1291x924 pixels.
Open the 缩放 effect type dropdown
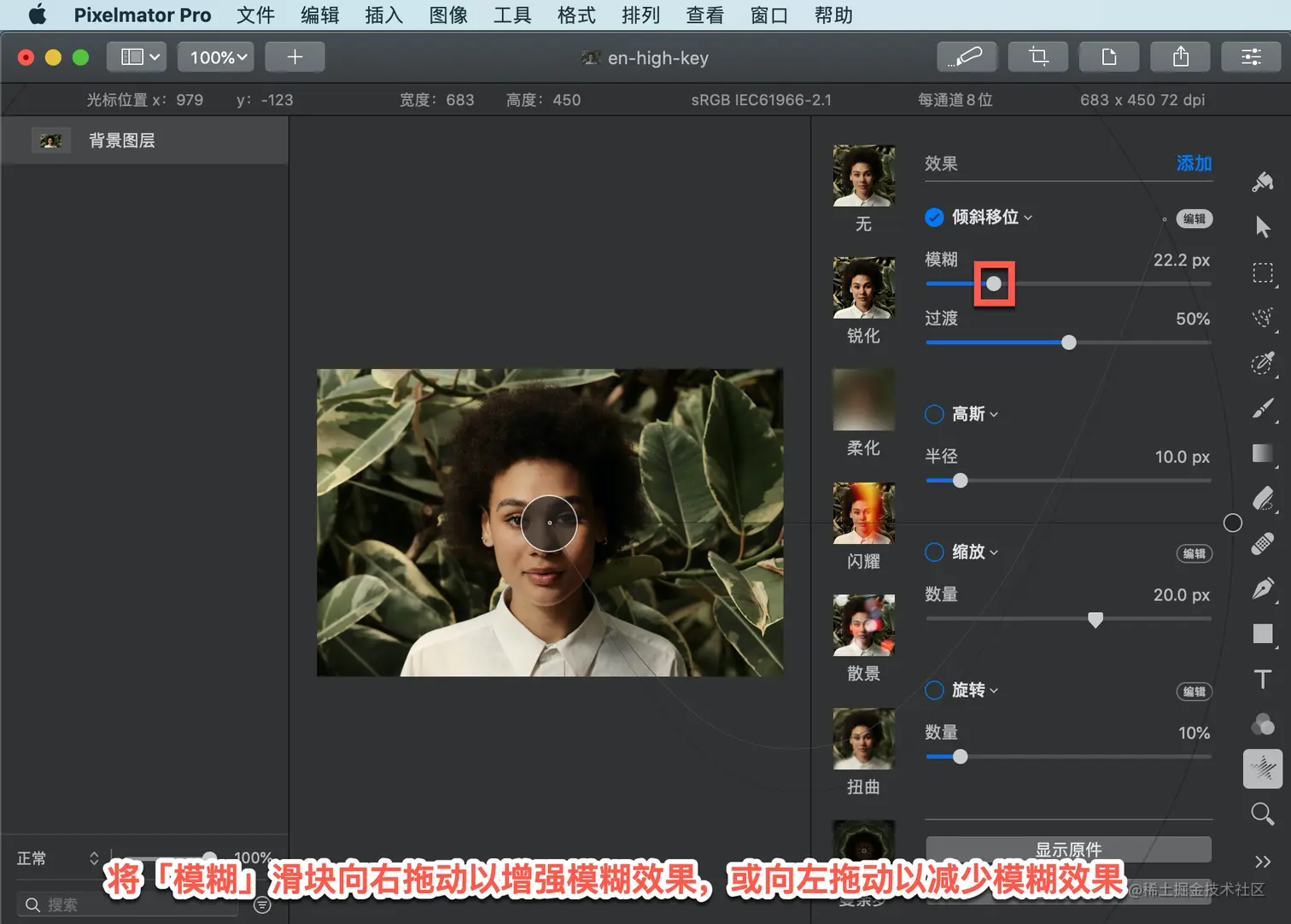pyautogui.click(x=975, y=552)
